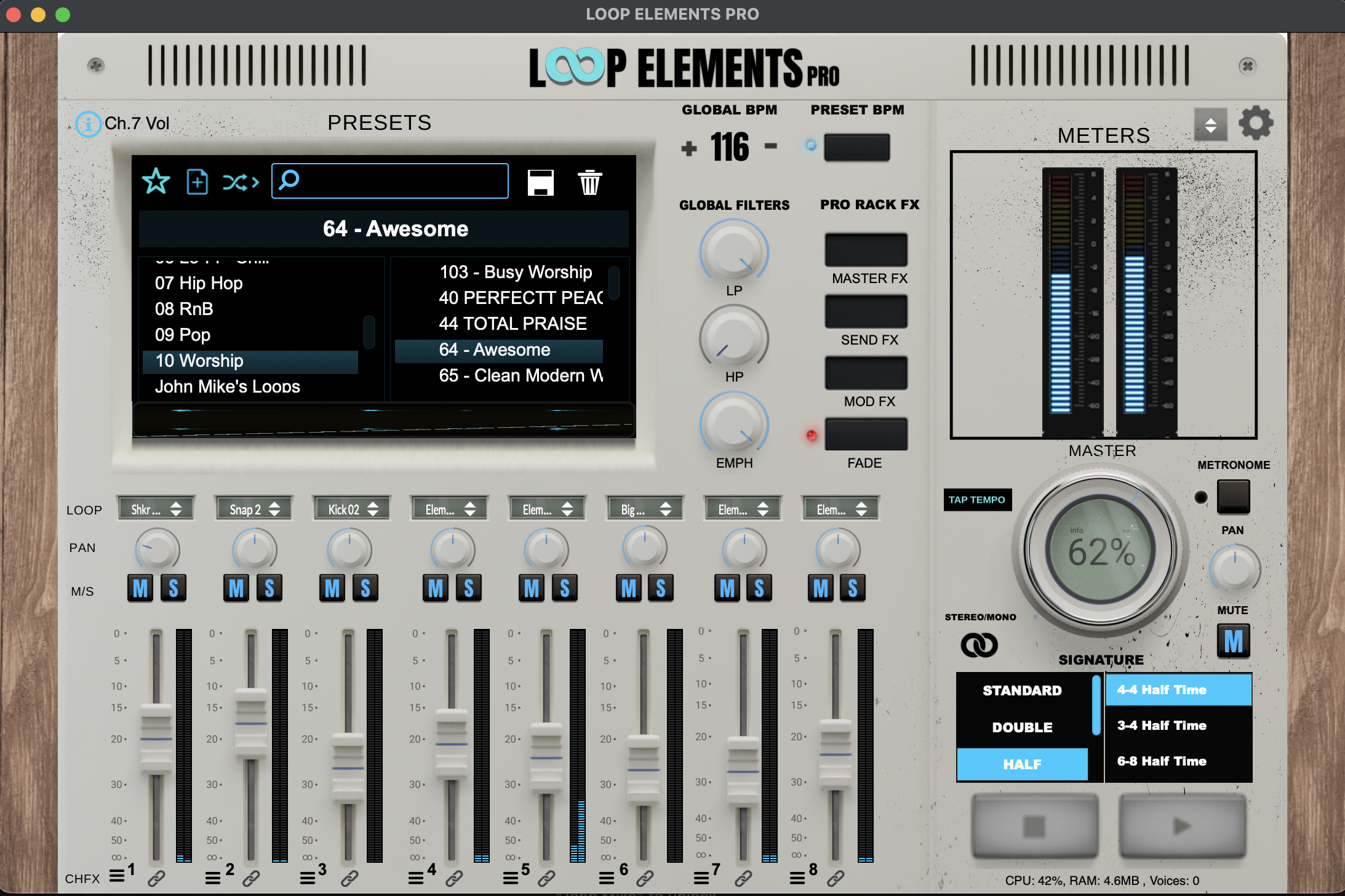
Task: Solo channel 4 with S button
Action: tap(469, 588)
